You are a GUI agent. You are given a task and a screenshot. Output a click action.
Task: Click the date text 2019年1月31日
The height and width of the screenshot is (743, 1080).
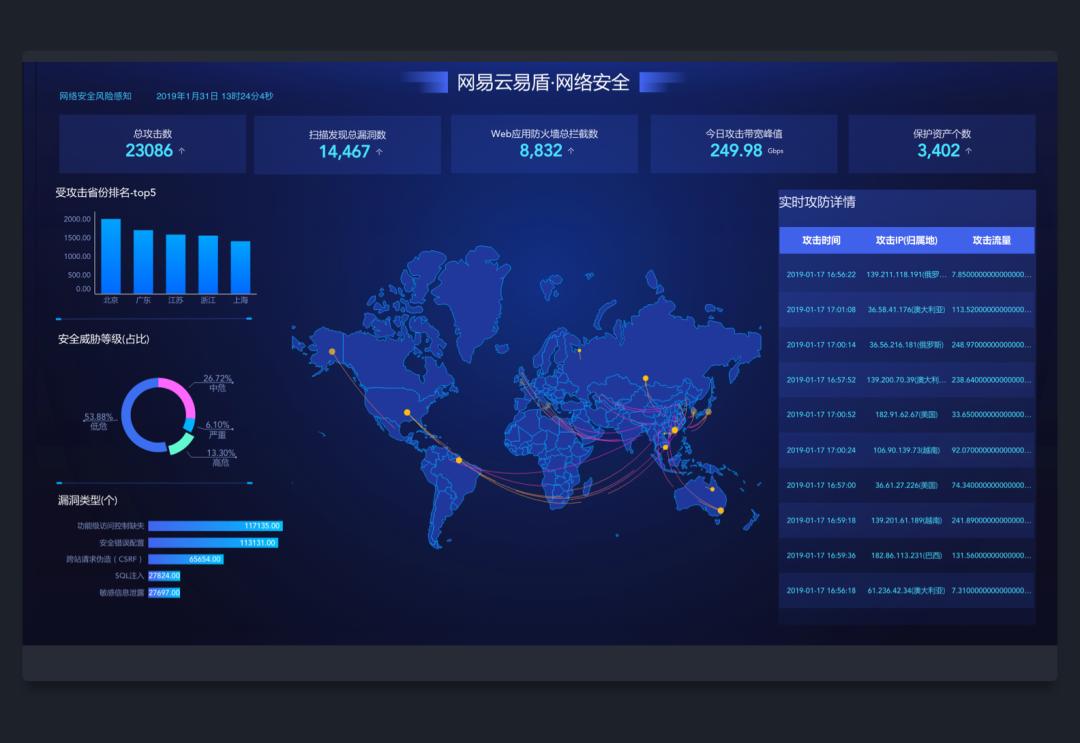click(x=187, y=96)
